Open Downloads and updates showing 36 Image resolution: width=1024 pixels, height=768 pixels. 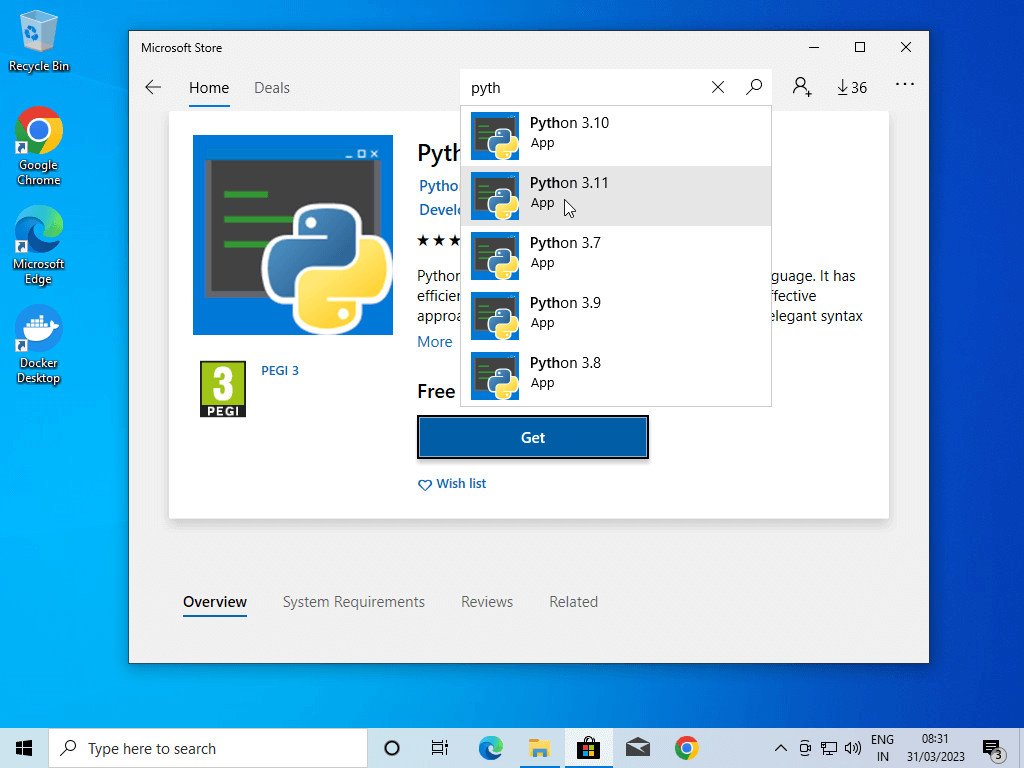pyautogui.click(x=852, y=88)
